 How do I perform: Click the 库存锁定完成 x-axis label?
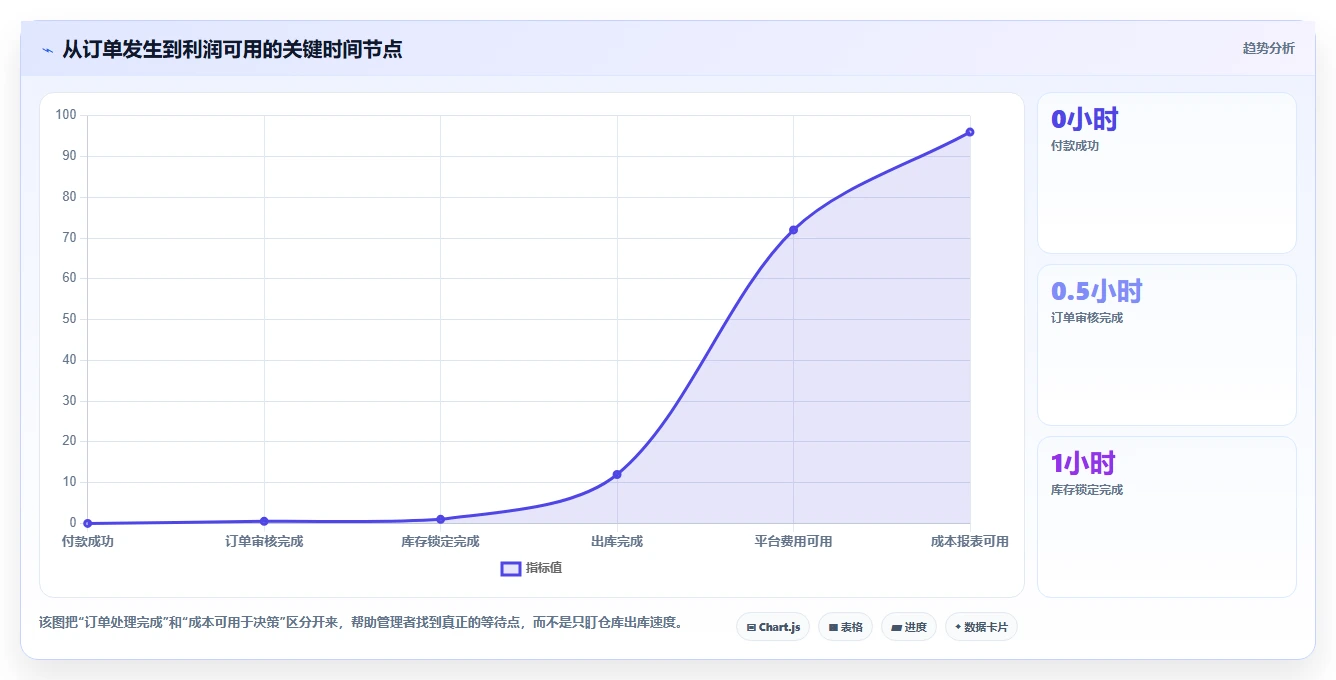click(x=440, y=541)
